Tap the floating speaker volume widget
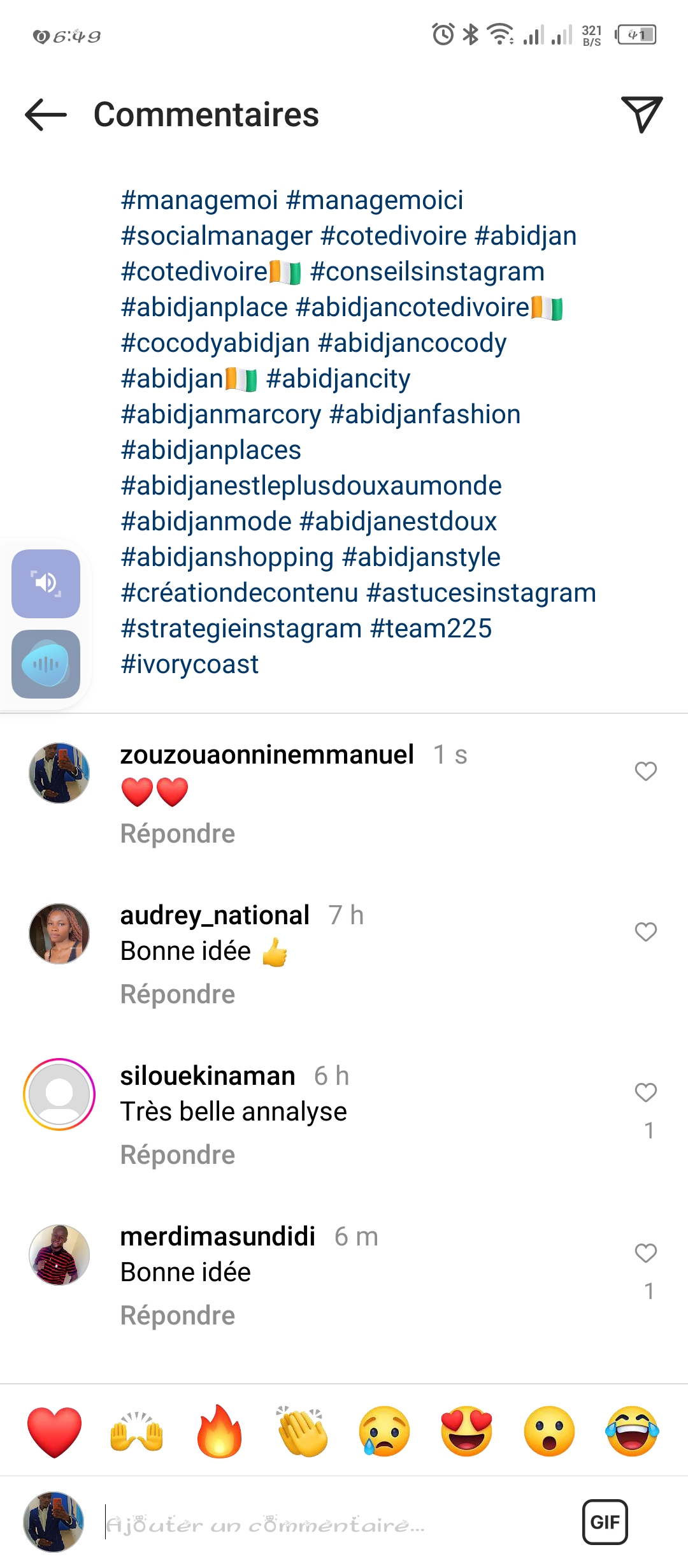The image size is (688, 1568). 46,583
